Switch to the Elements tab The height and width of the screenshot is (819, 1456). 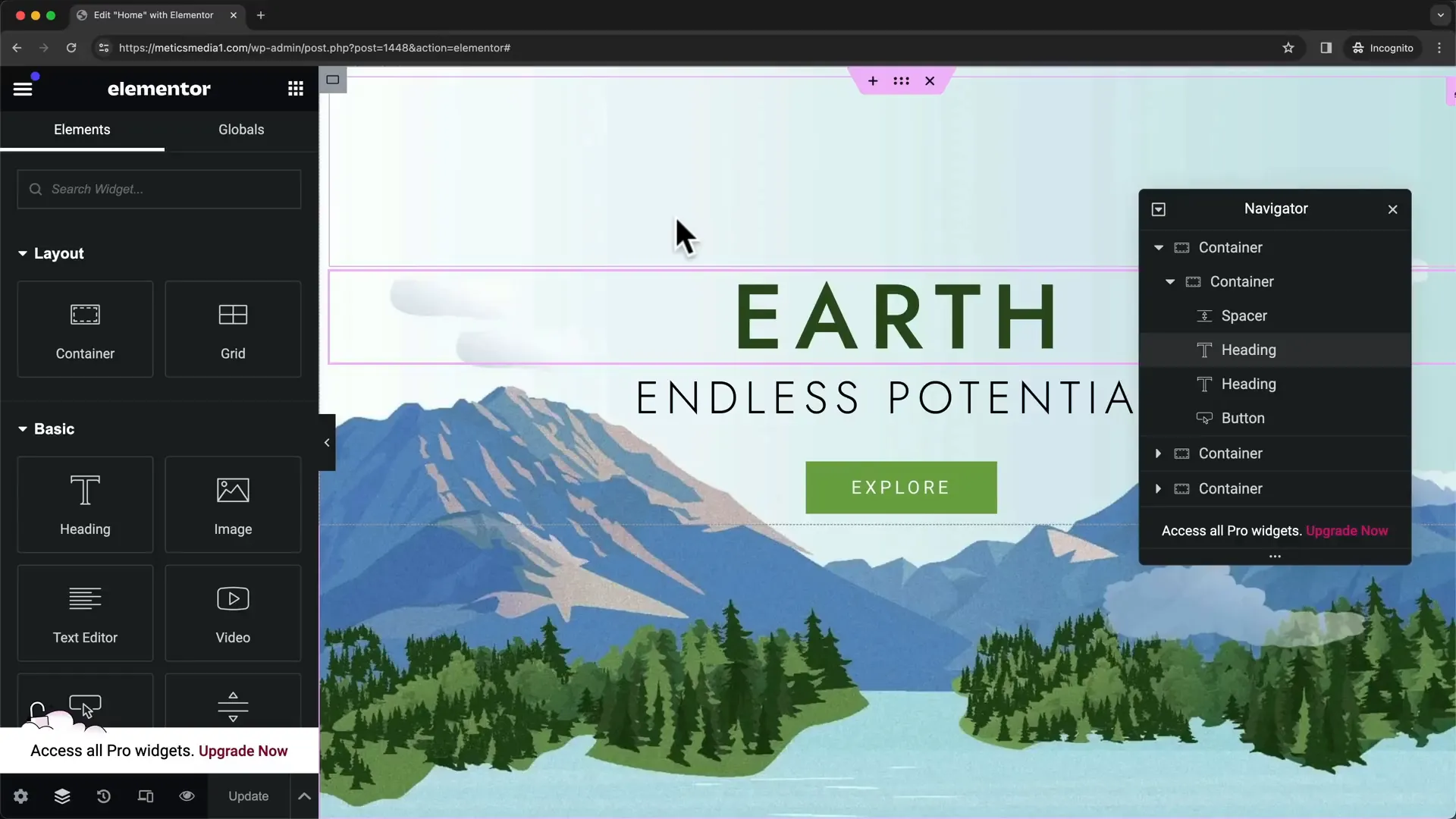click(82, 129)
